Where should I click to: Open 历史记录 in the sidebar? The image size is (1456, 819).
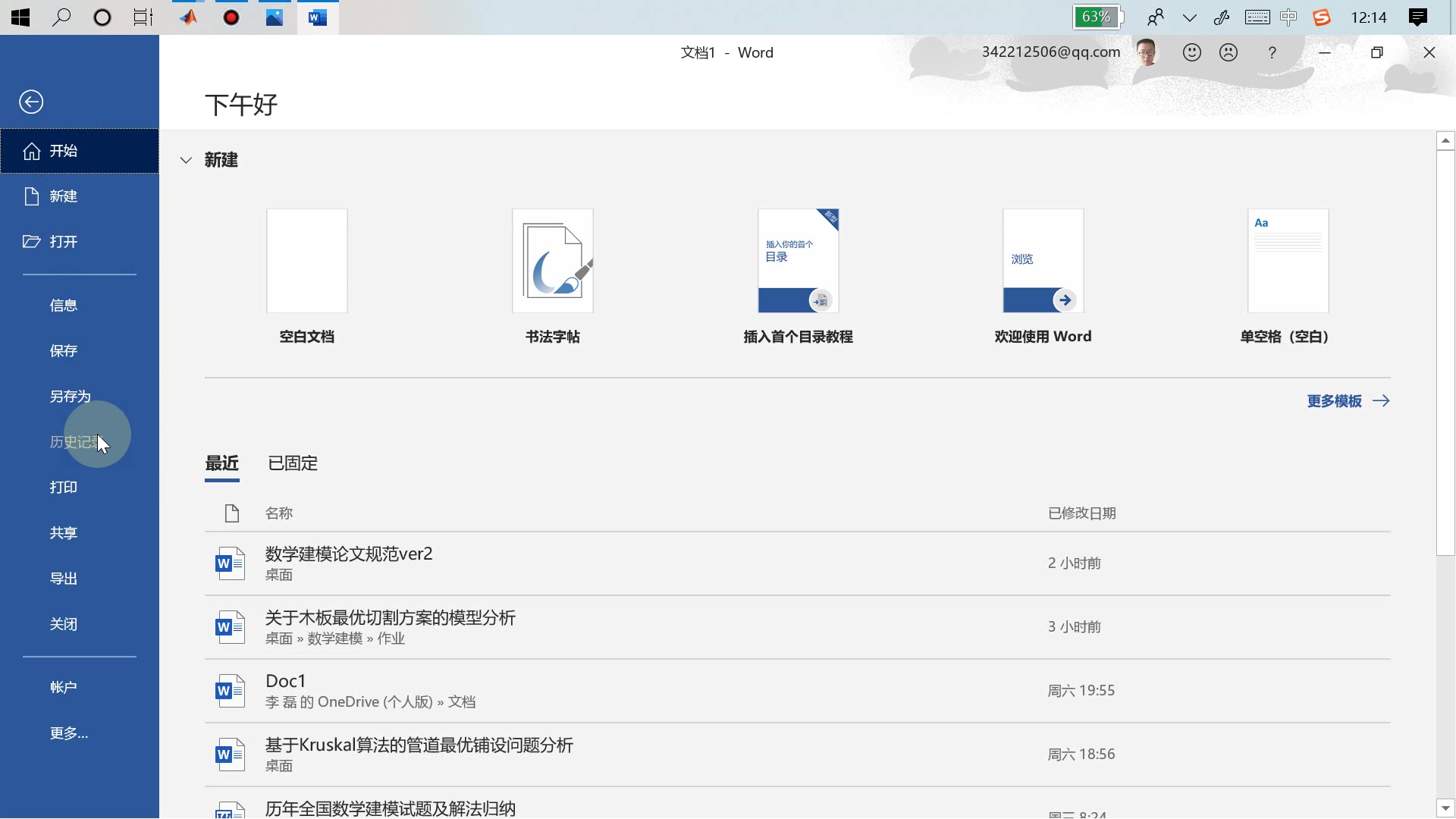tap(80, 442)
